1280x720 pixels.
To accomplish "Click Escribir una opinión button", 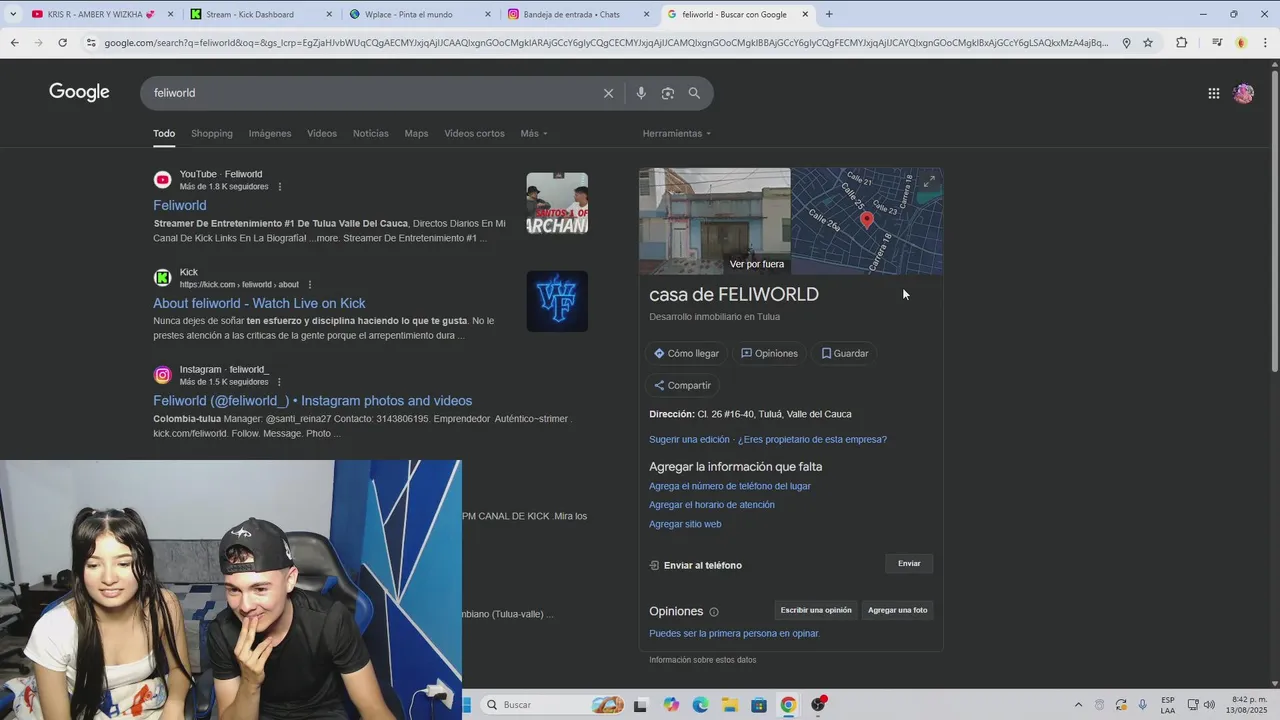I will pos(816,610).
